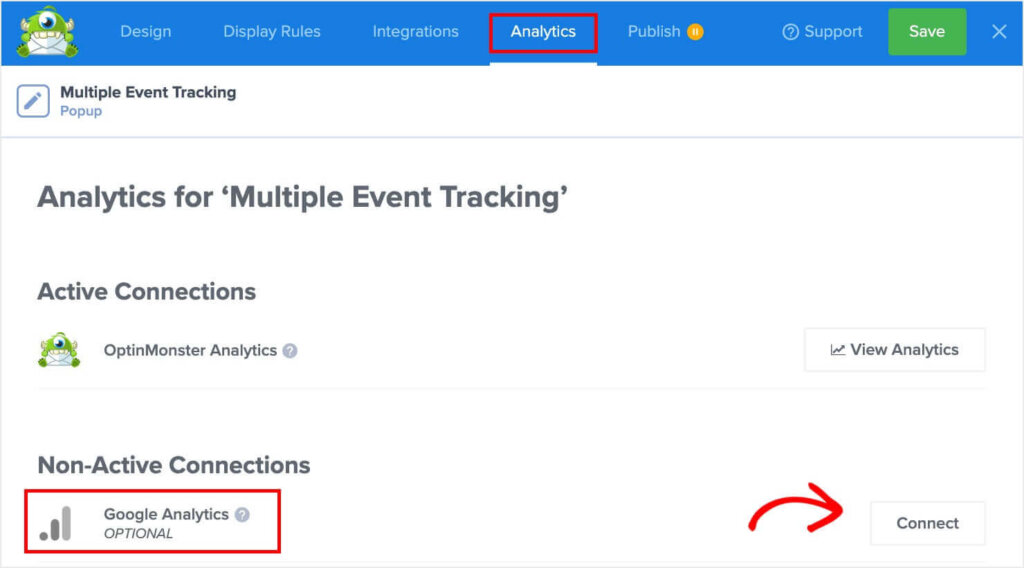Show help tooltip for Google Analytics
The width and height of the screenshot is (1024, 568).
coord(242,515)
